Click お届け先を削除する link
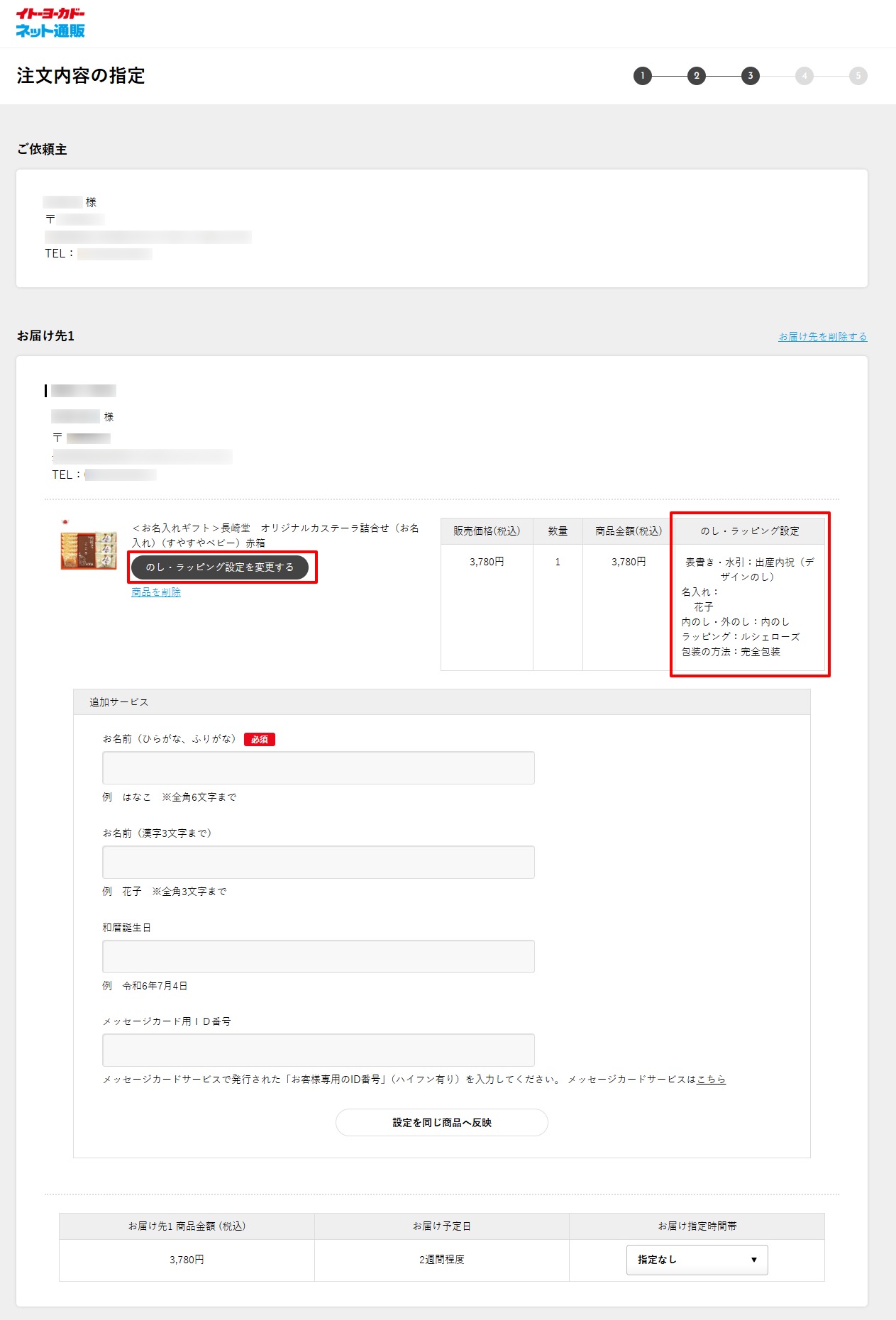Screen dimensions: 896x1320 tap(822, 337)
